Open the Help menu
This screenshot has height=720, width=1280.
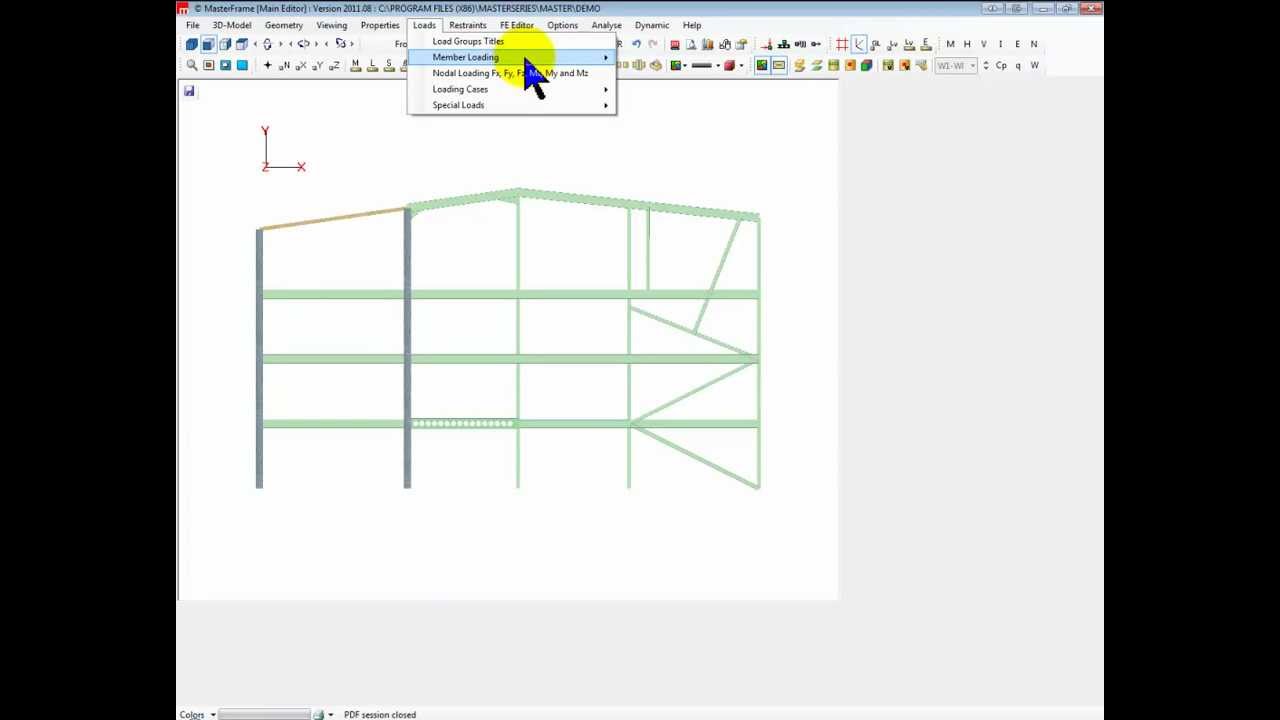click(x=692, y=25)
